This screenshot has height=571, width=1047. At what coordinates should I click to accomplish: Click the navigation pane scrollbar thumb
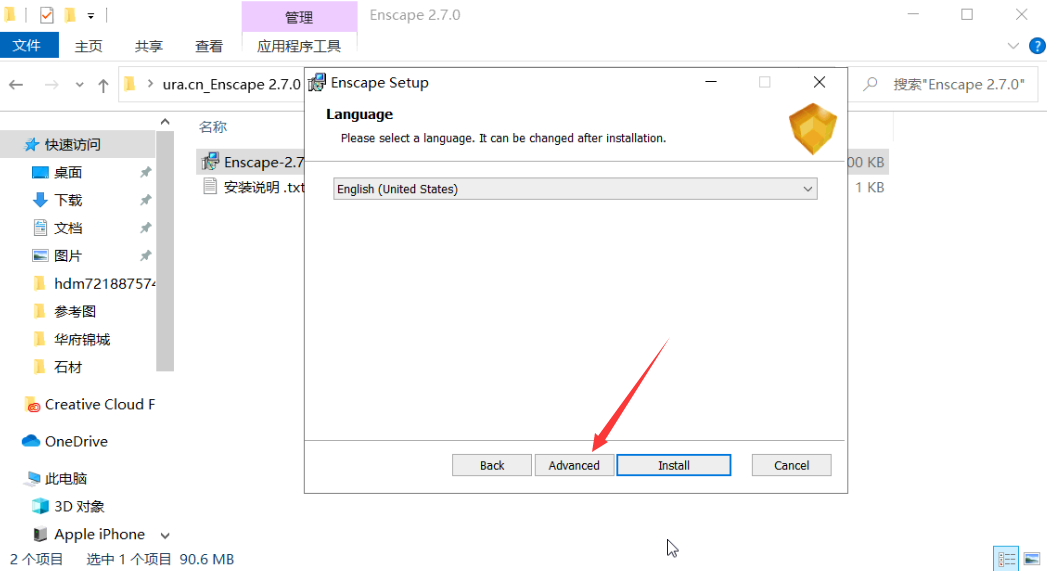point(165,250)
